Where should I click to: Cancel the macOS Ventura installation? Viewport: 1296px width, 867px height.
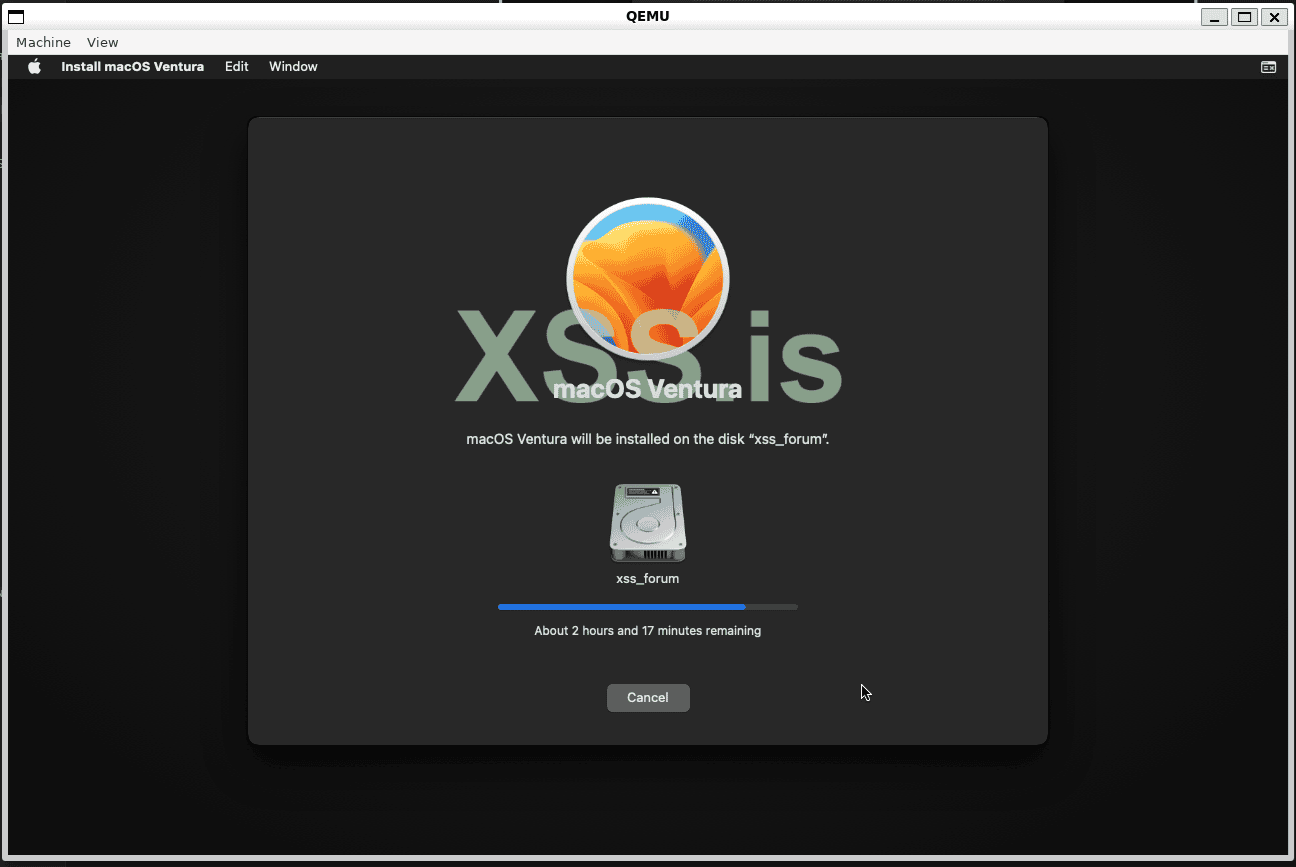(x=648, y=698)
